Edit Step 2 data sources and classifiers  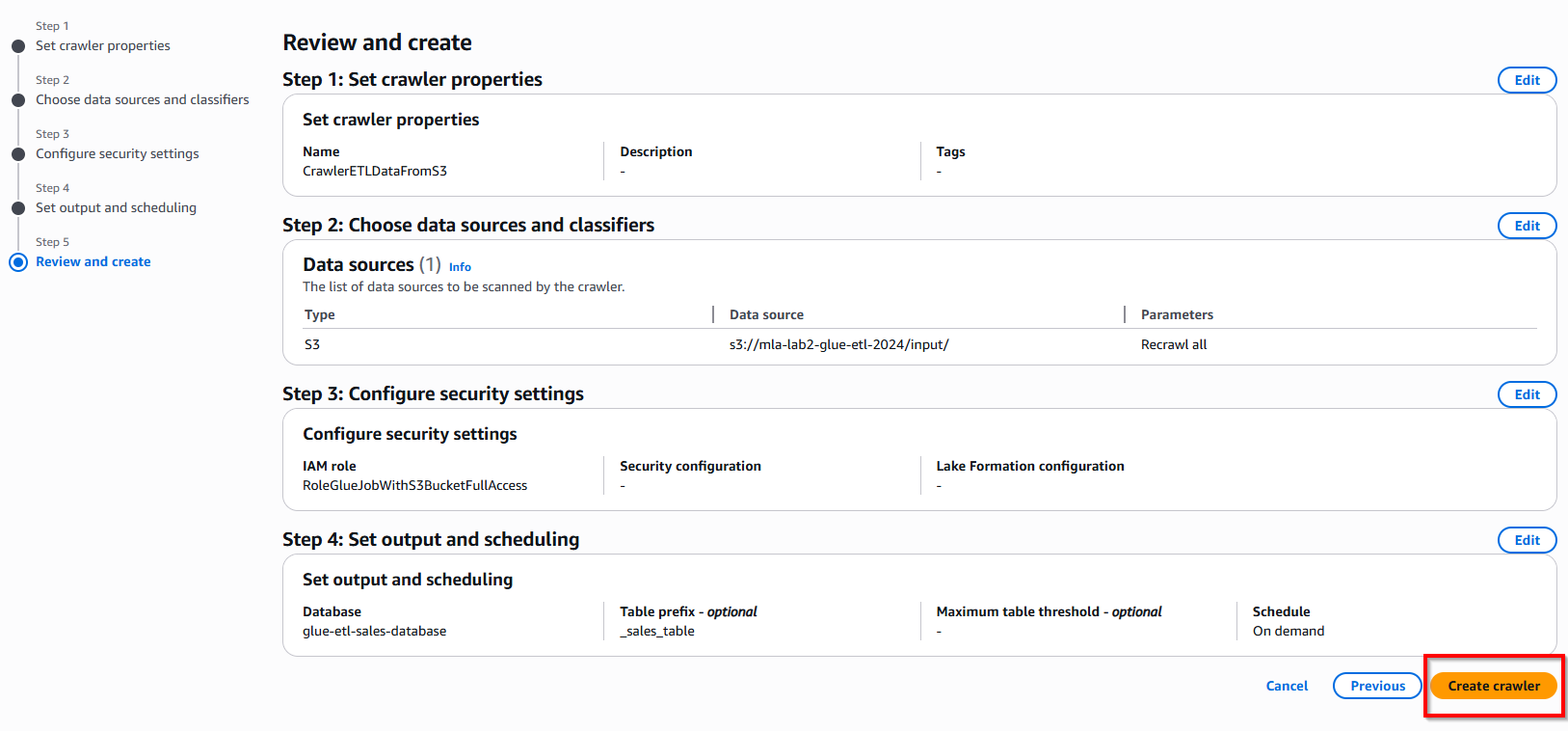(x=1527, y=226)
